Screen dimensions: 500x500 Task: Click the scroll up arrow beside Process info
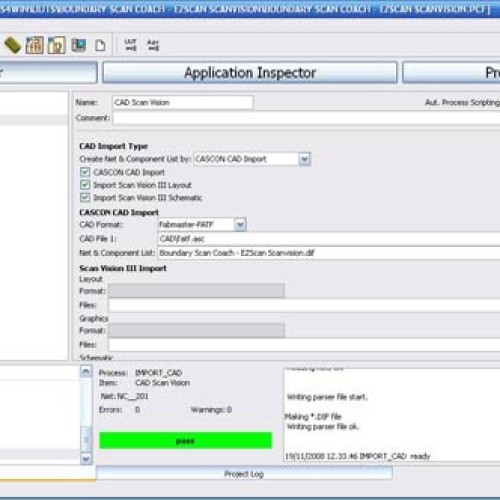(x=86, y=371)
